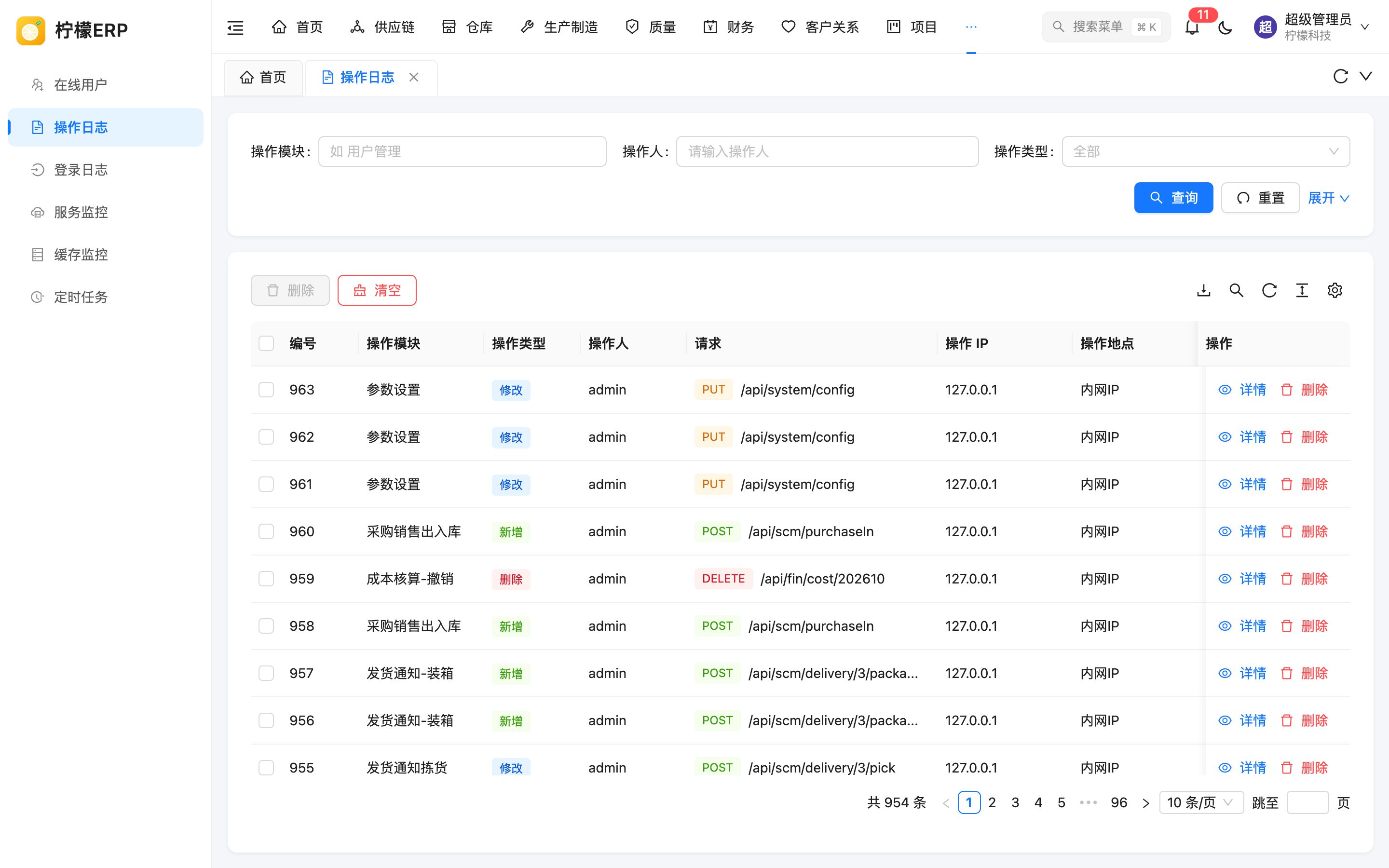Select checkbox for log 956
Viewport: 1389px width, 868px height.
266,720
